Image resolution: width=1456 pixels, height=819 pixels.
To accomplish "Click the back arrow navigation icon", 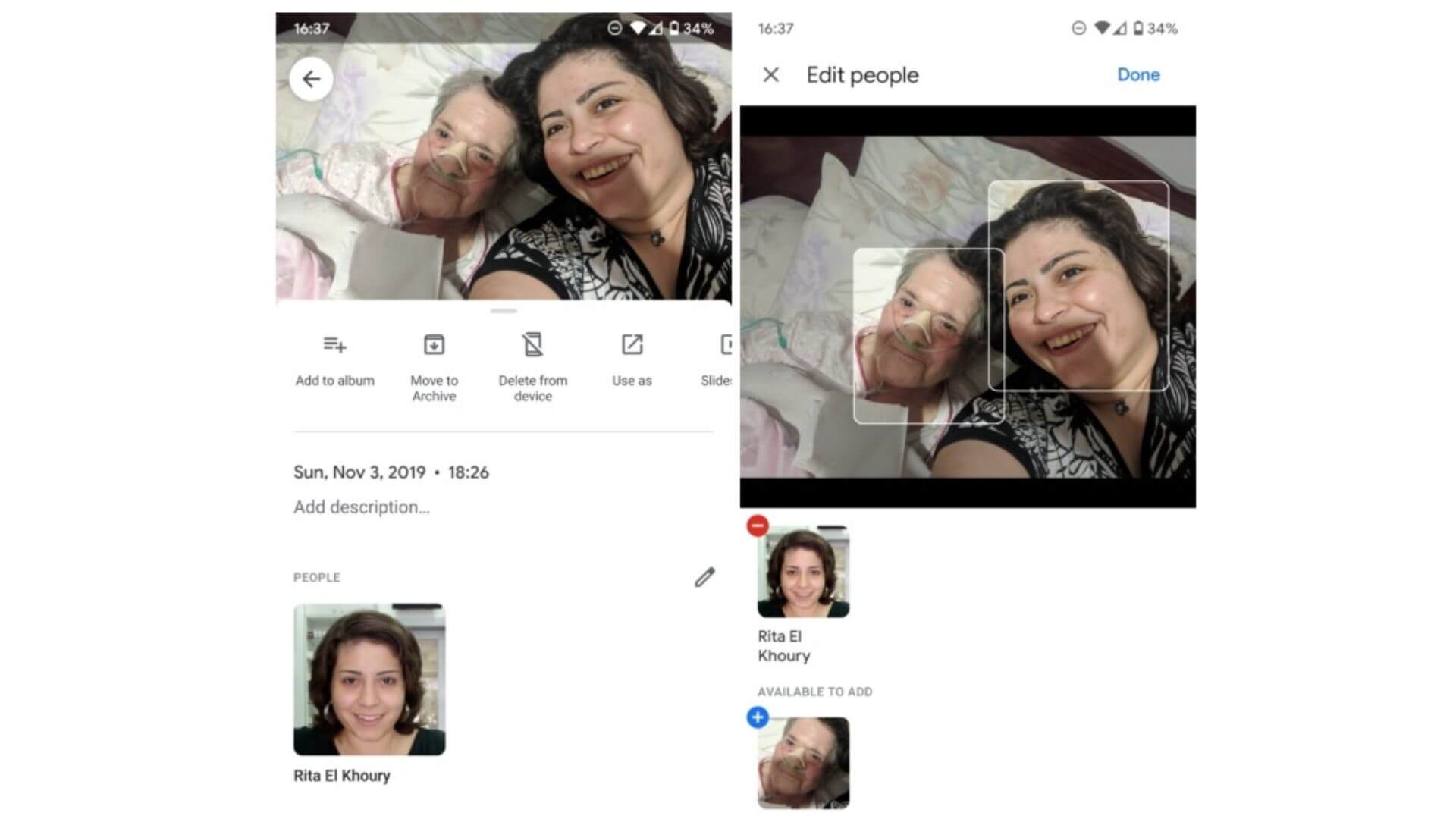I will (x=310, y=78).
